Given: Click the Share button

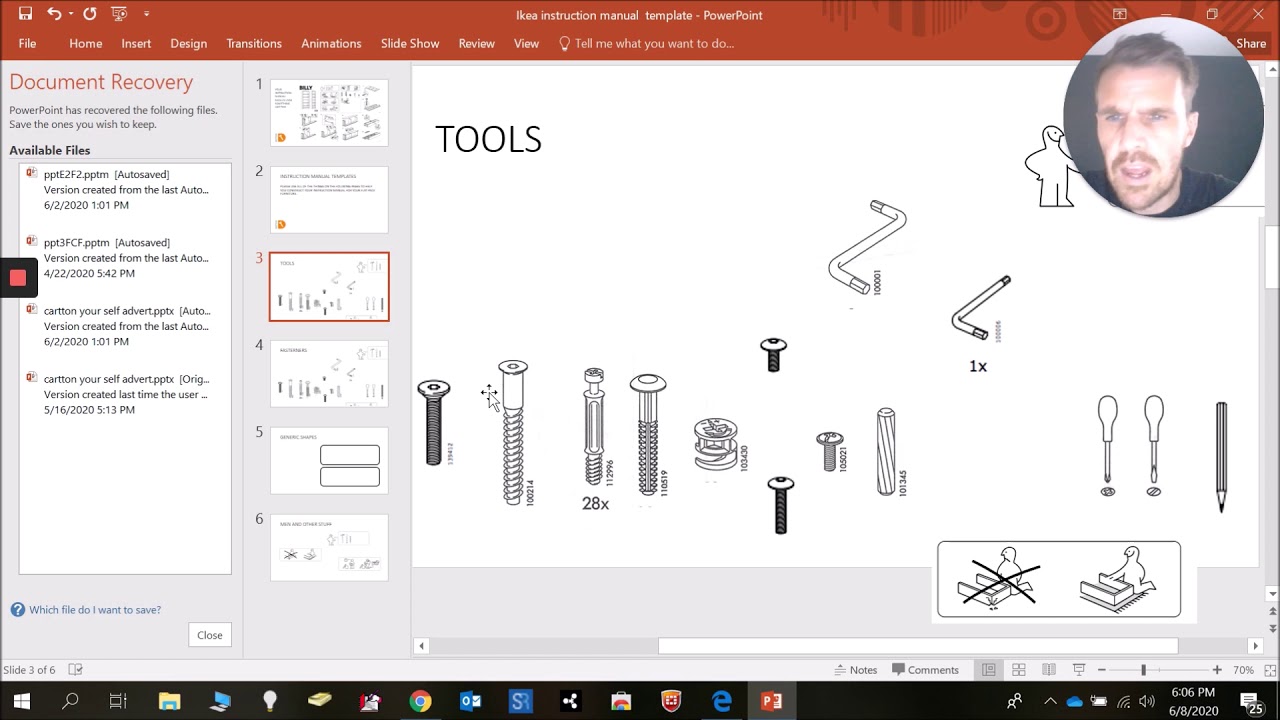Looking at the screenshot, I should [1251, 43].
